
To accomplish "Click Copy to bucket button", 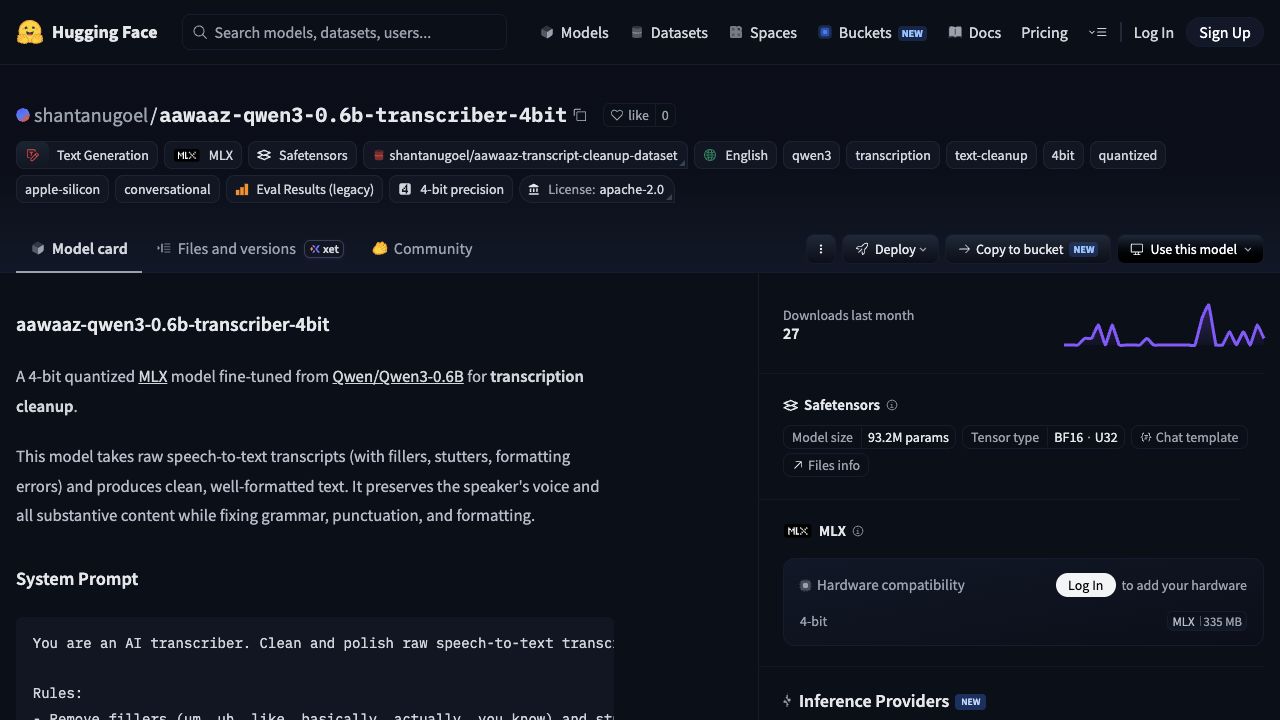I will (1027, 249).
